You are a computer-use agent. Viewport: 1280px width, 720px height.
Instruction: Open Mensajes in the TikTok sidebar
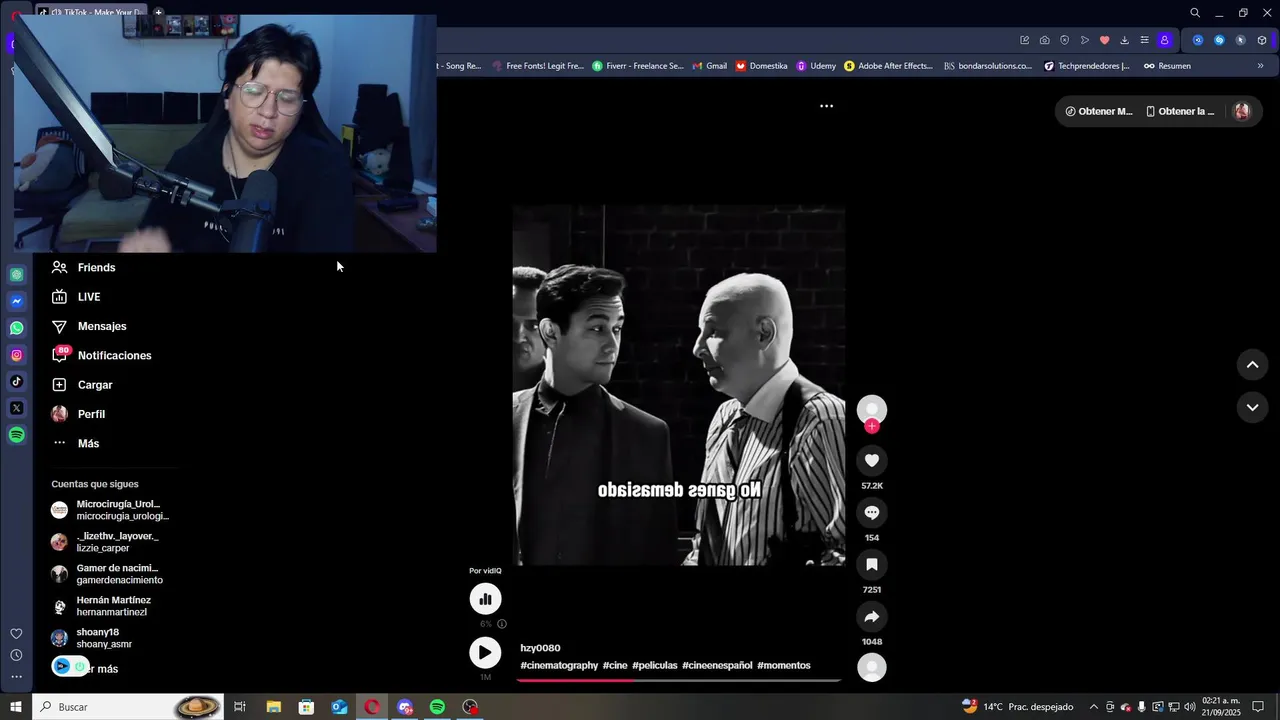89,326
